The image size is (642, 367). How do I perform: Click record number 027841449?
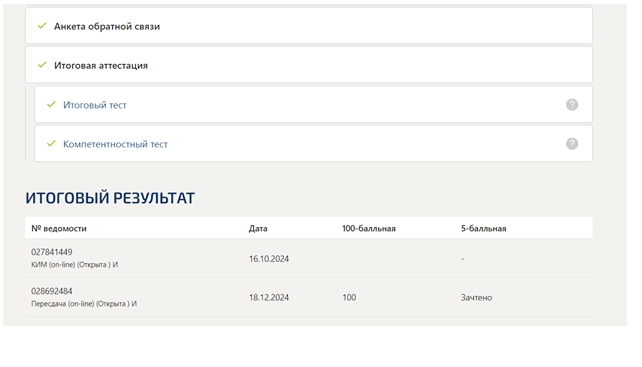[x=52, y=252]
